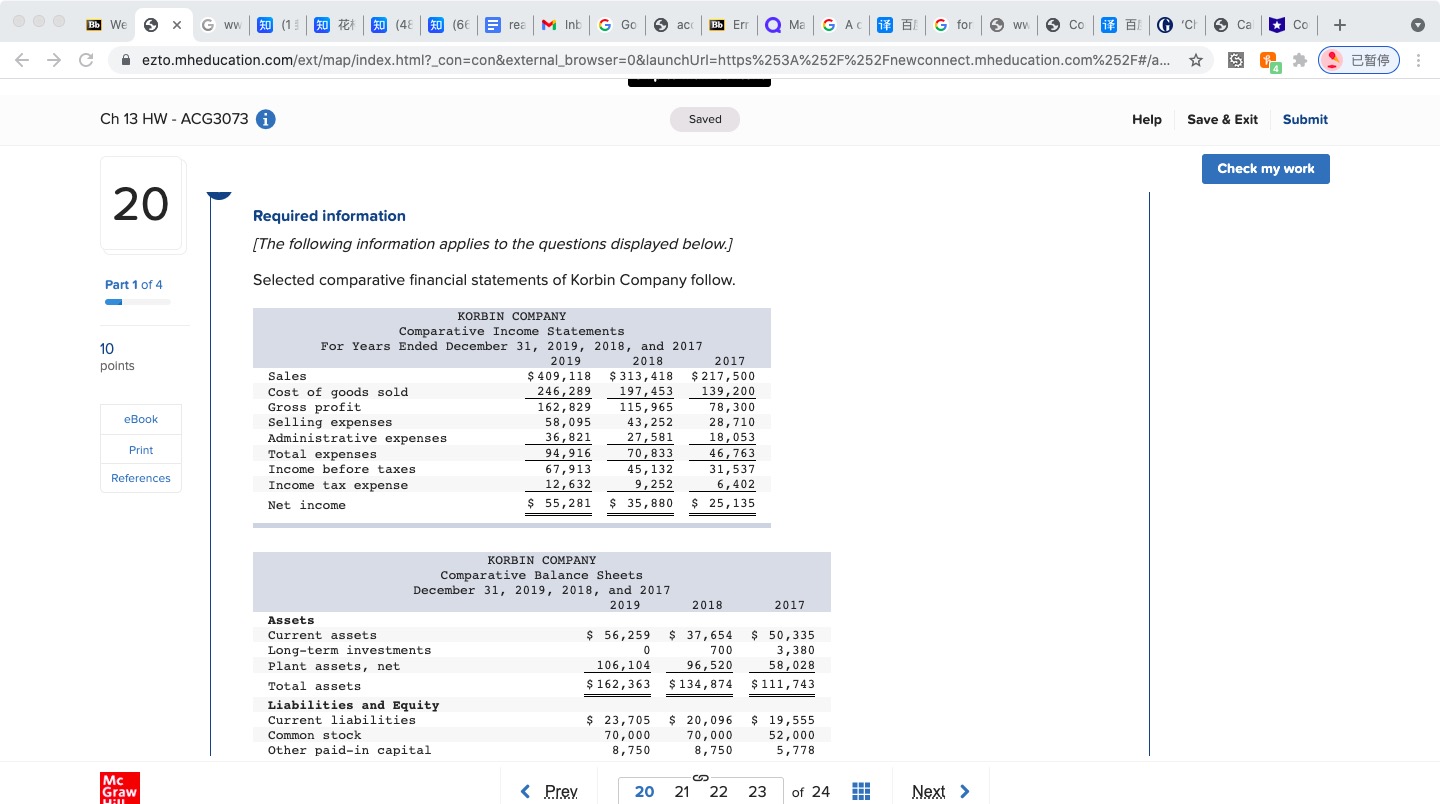Image resolution: width=1440 pixels, height=804 pixels.
Task: Click the 'Long-term investments' row label
Action: pyautogui.click(x=349, y=650)
